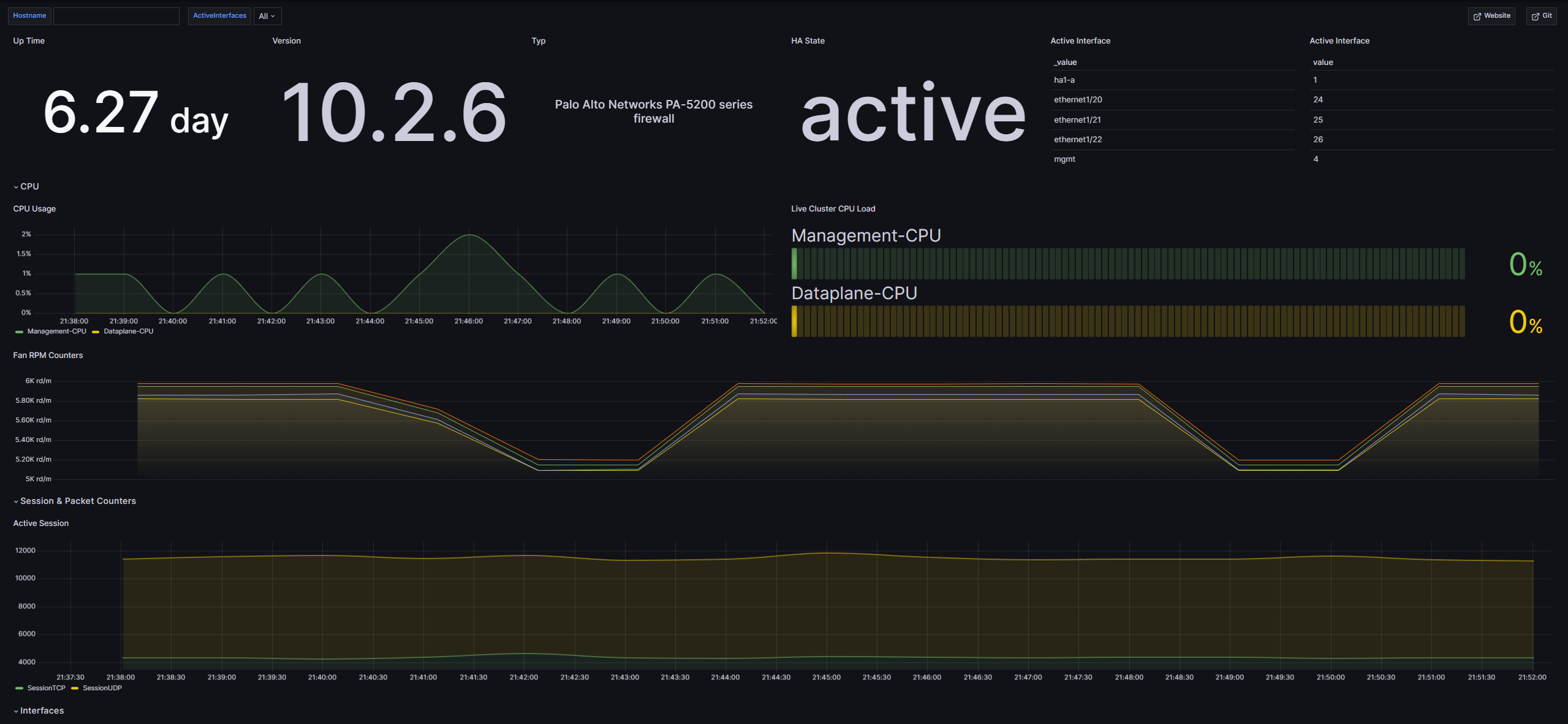Image resolution: width=1568 pixels, height=724 pixels.
Task: Click the yellow SessionUDP legend color swatch
Action: (75, 688)
